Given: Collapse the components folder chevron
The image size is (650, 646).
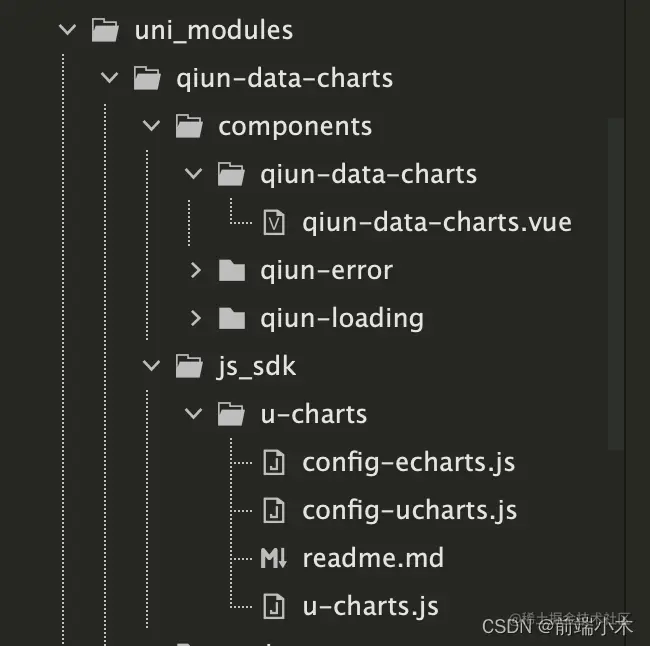Looking at the screenshot, I should (151, 126).
